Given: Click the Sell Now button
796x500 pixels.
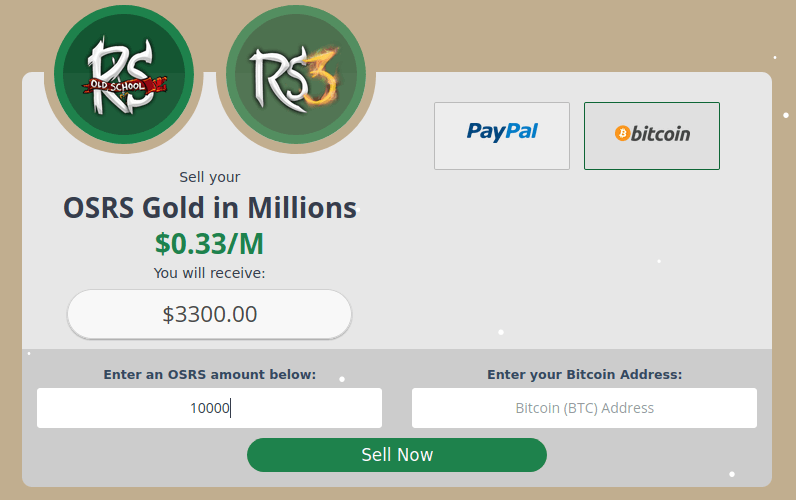Looking at the screenshot, I should point(397,455).
